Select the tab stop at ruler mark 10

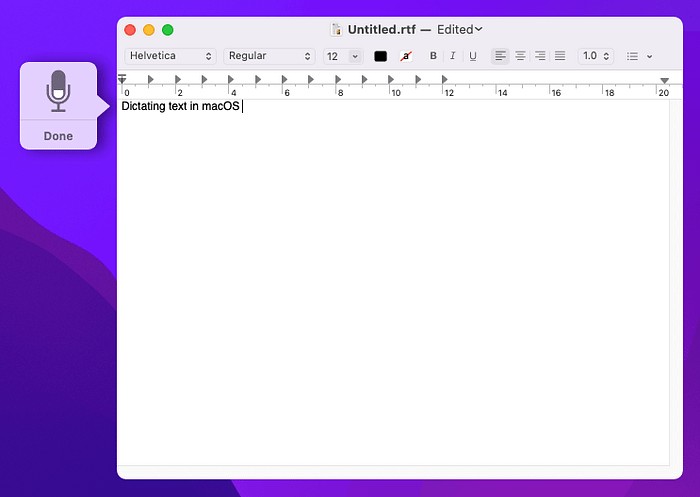point(391,79)
